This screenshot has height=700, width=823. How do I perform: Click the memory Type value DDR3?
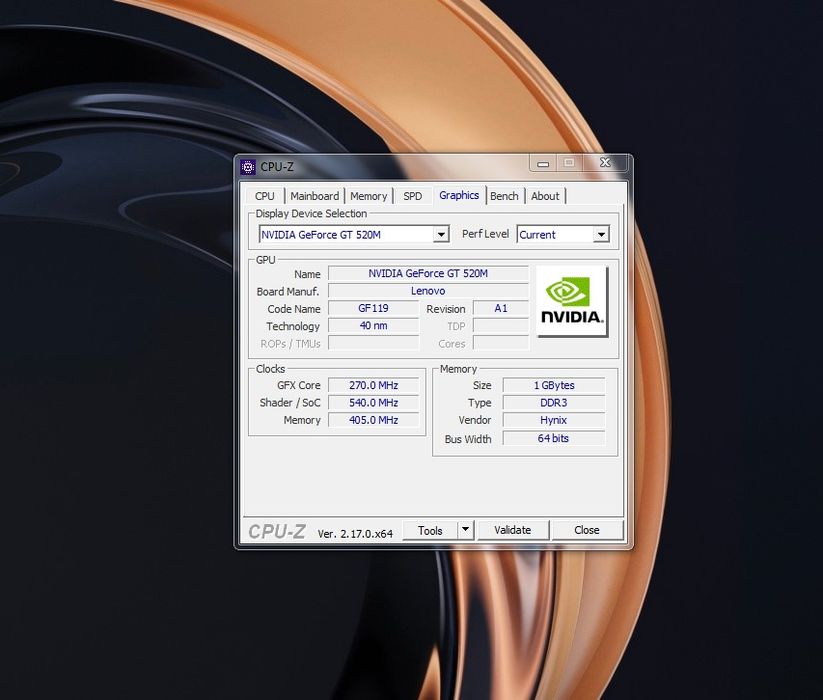554,402
